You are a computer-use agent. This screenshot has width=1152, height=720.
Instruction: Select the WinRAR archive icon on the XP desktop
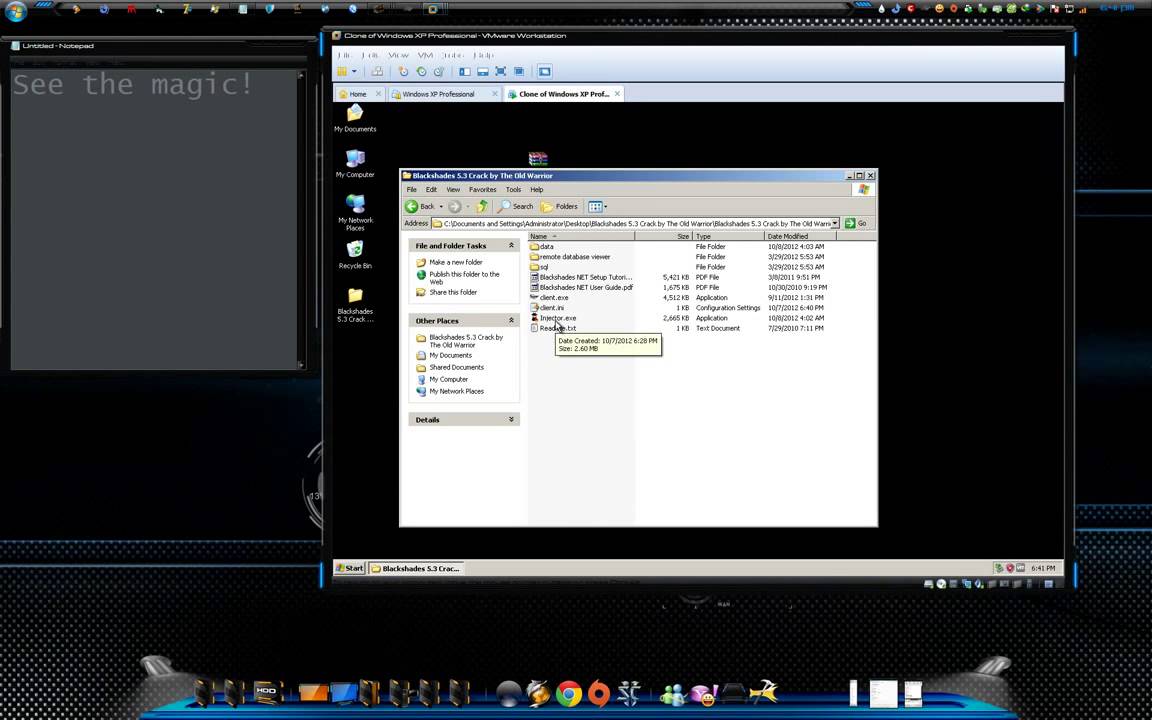538,159
